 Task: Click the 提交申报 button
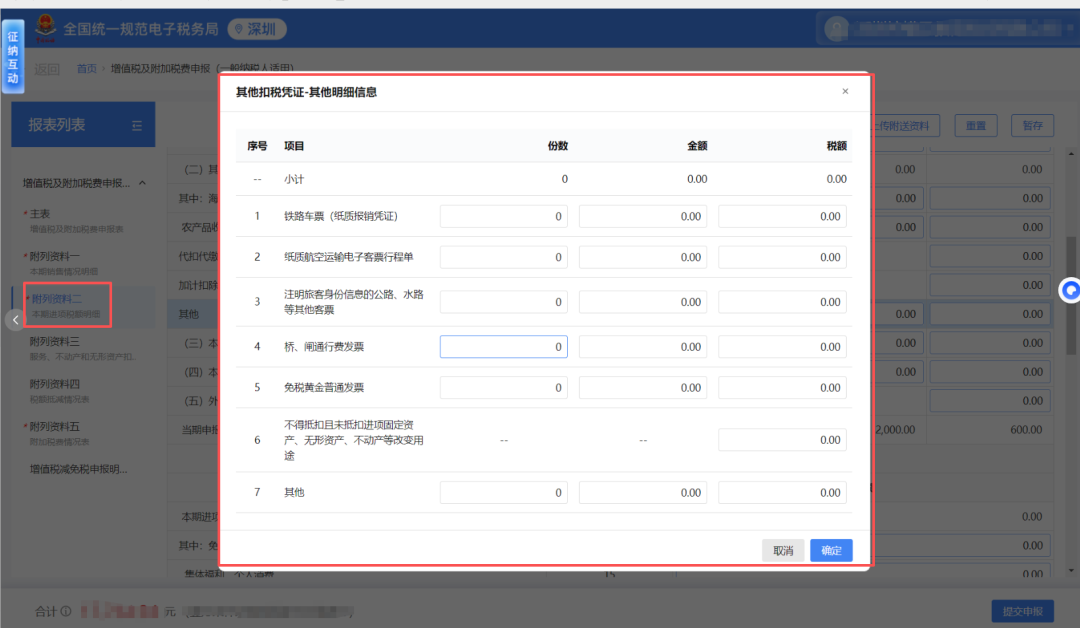[1022, 611]
